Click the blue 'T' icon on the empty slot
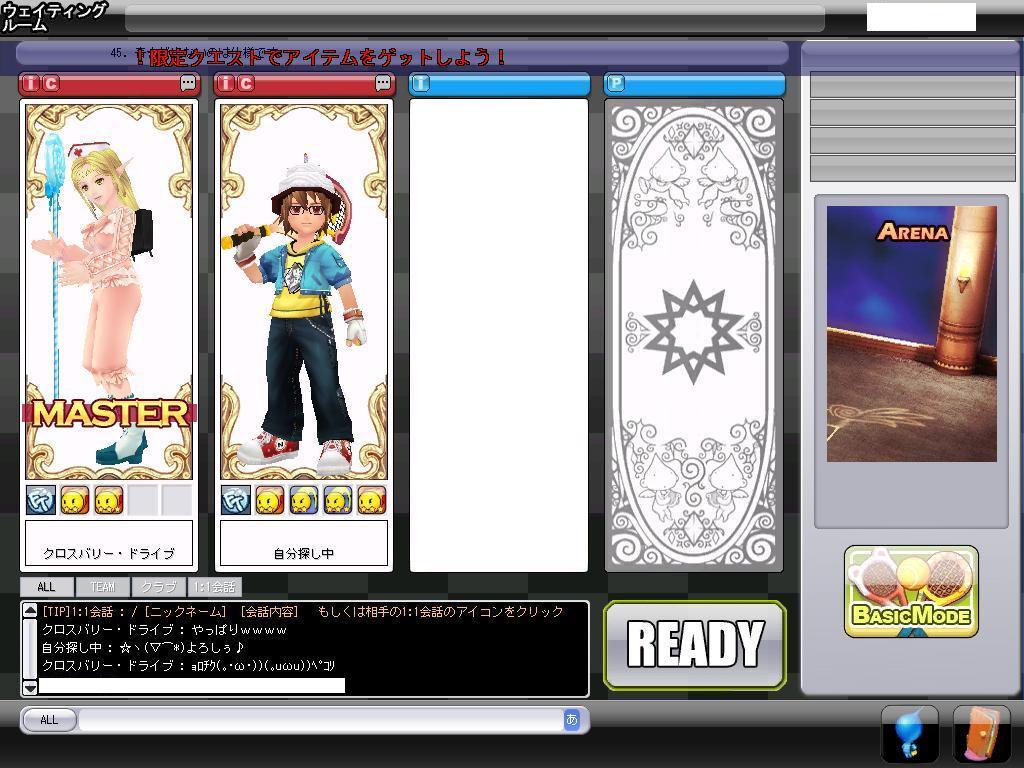Screen dimensions: 1024x768 (421, 84)
